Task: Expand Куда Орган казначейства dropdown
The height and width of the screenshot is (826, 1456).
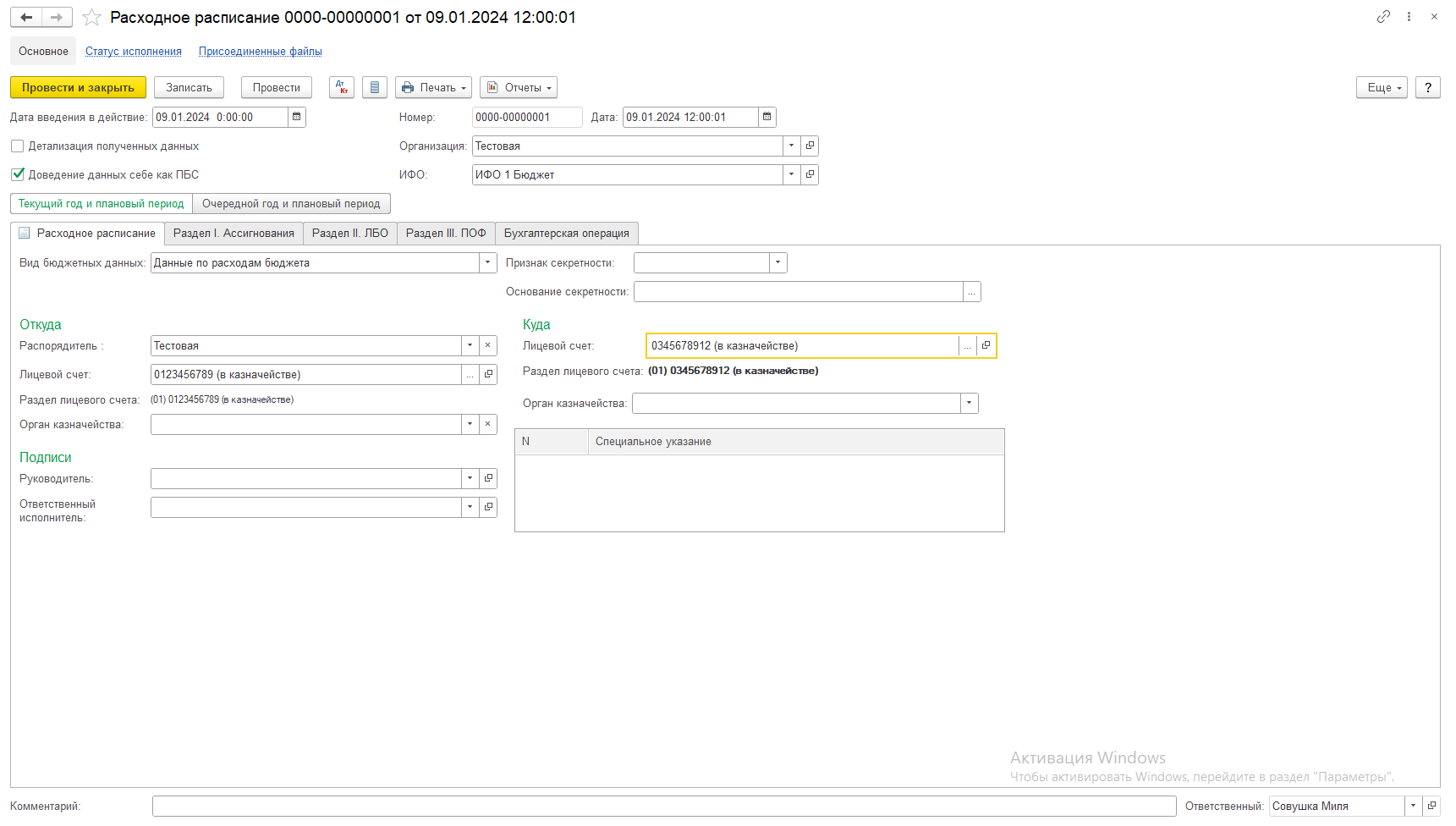Action: click(x=970, y=403)
